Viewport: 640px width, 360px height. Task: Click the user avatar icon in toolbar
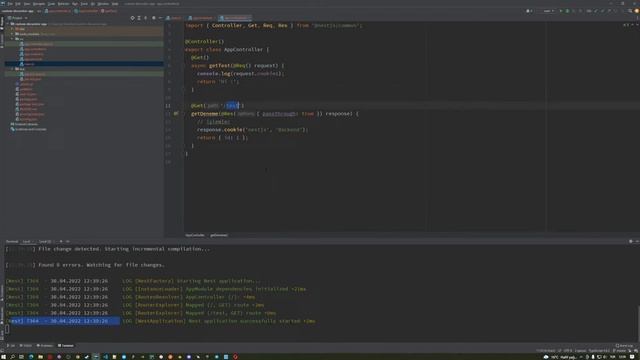(529, 11)
